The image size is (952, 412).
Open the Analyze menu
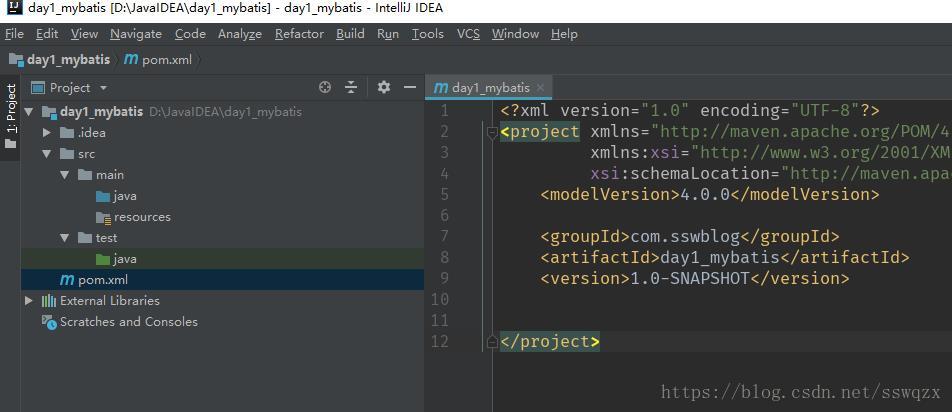point(240,34)
